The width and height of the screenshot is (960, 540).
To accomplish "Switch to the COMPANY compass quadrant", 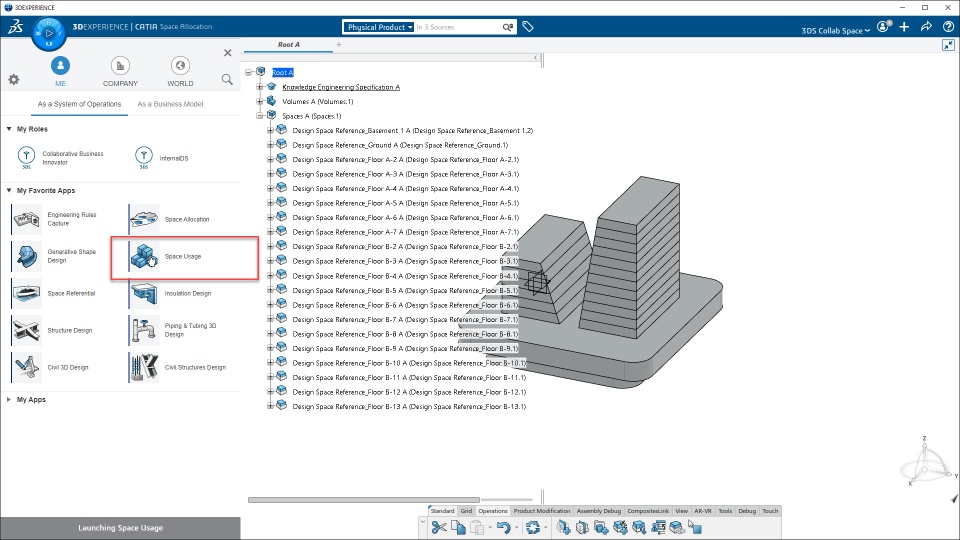I will pyautogui.click(x=120, y=72).
